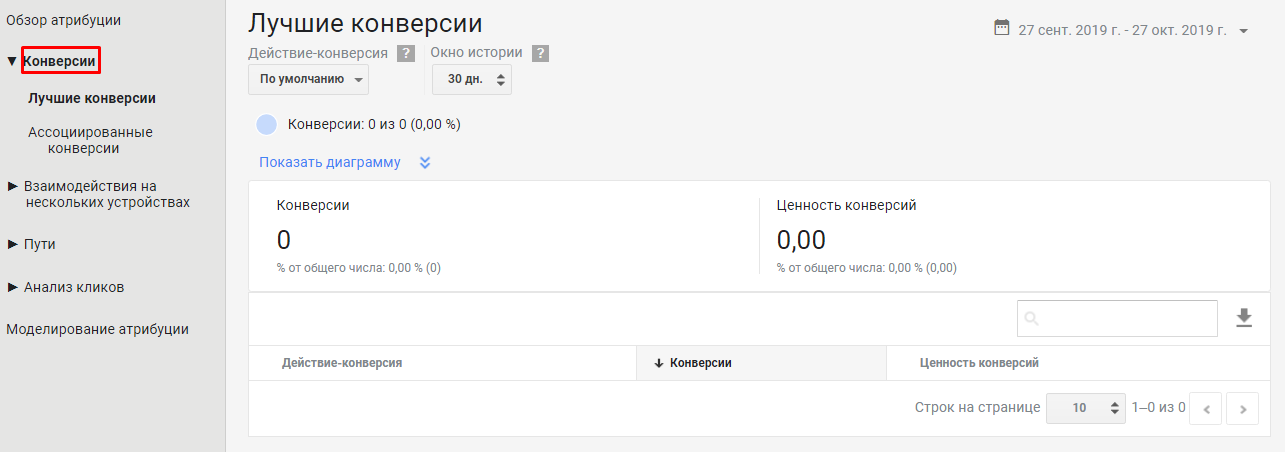Click the calendar icon beside date range
Screen dimensions: 1285x452
tap(1002, 29)
